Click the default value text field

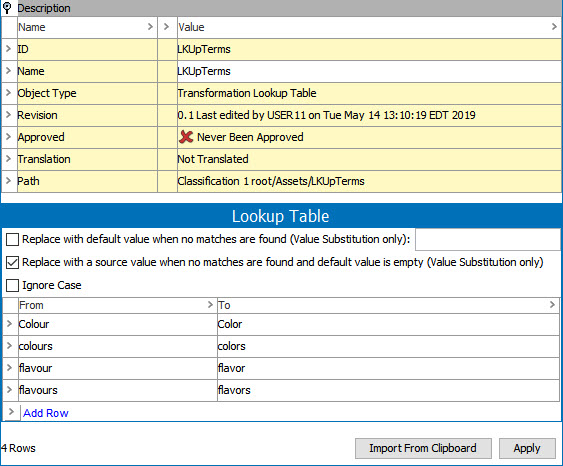(x=488, y=239)
